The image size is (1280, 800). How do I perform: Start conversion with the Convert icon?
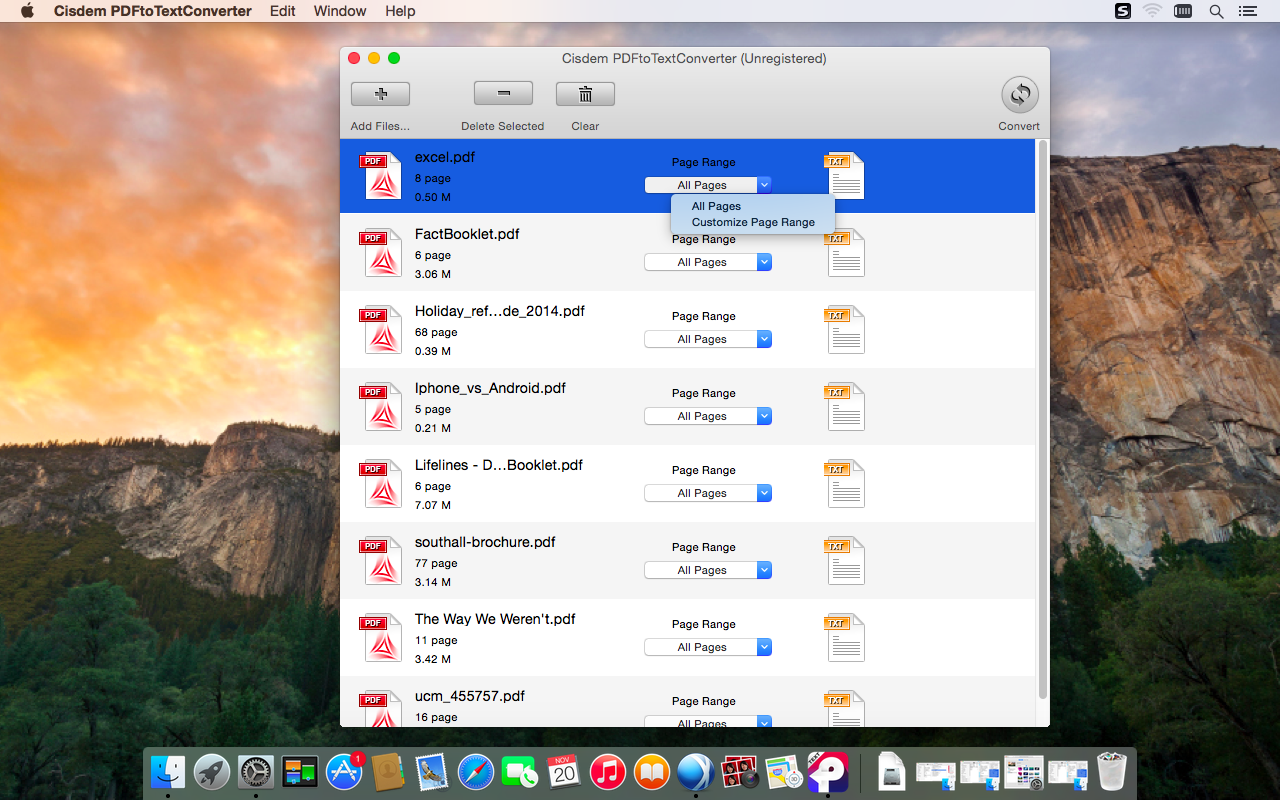pos(1019,95)
